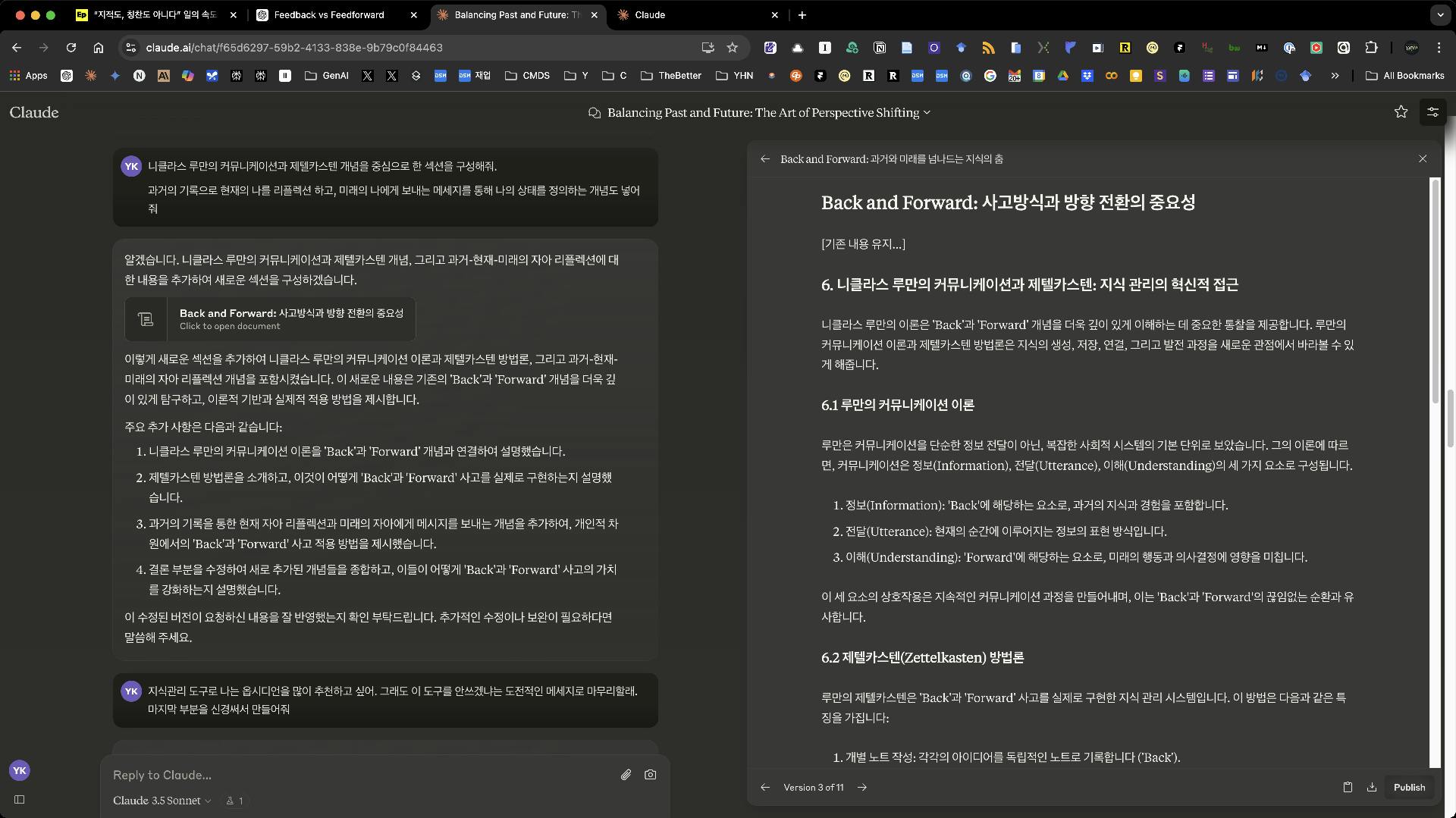
Task: Close the Balancing Past and Future tab
Action: [x=594, y=14]
